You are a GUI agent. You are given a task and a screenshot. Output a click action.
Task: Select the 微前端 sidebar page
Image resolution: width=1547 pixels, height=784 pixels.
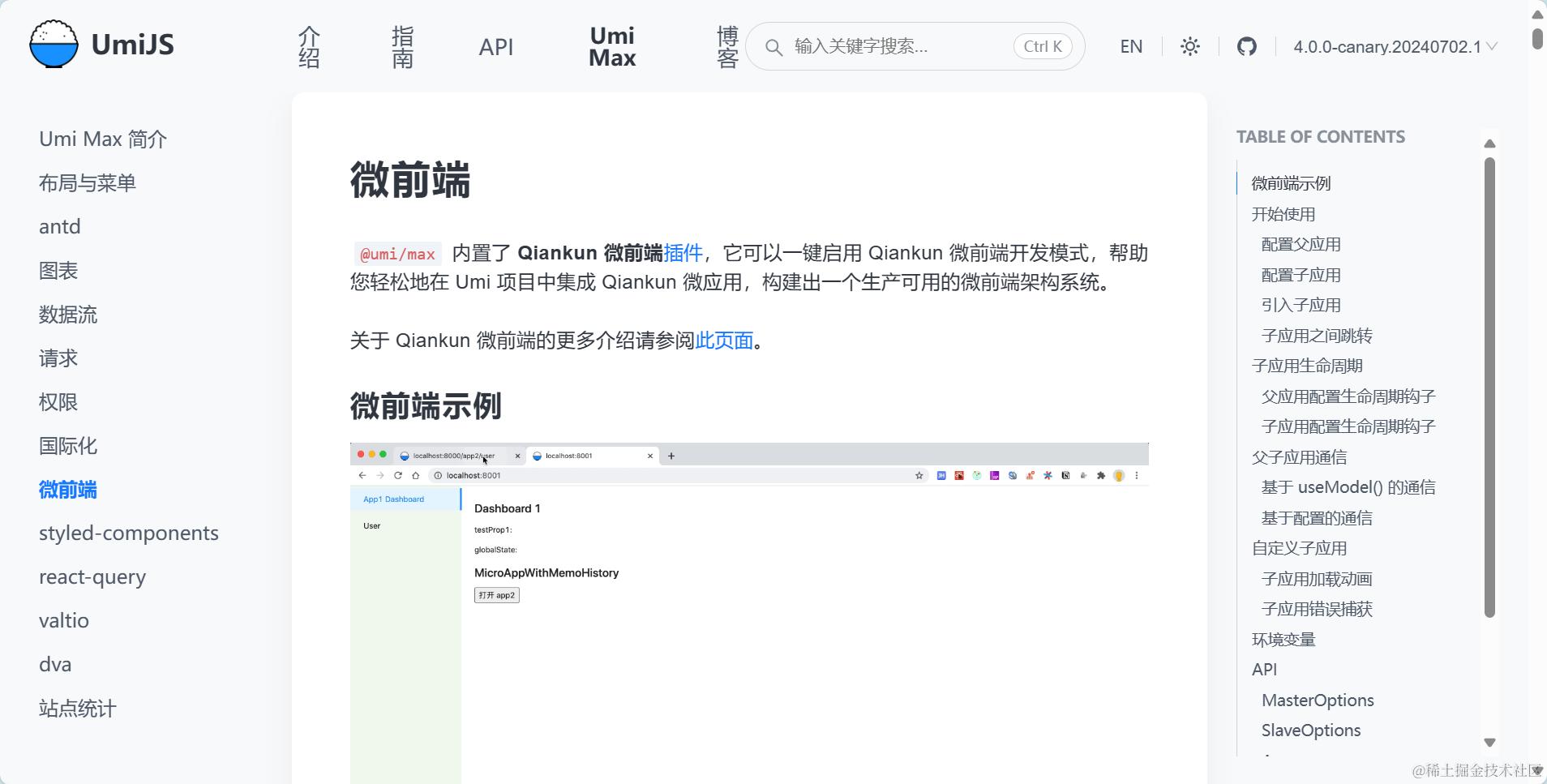(x=68, y=490)
